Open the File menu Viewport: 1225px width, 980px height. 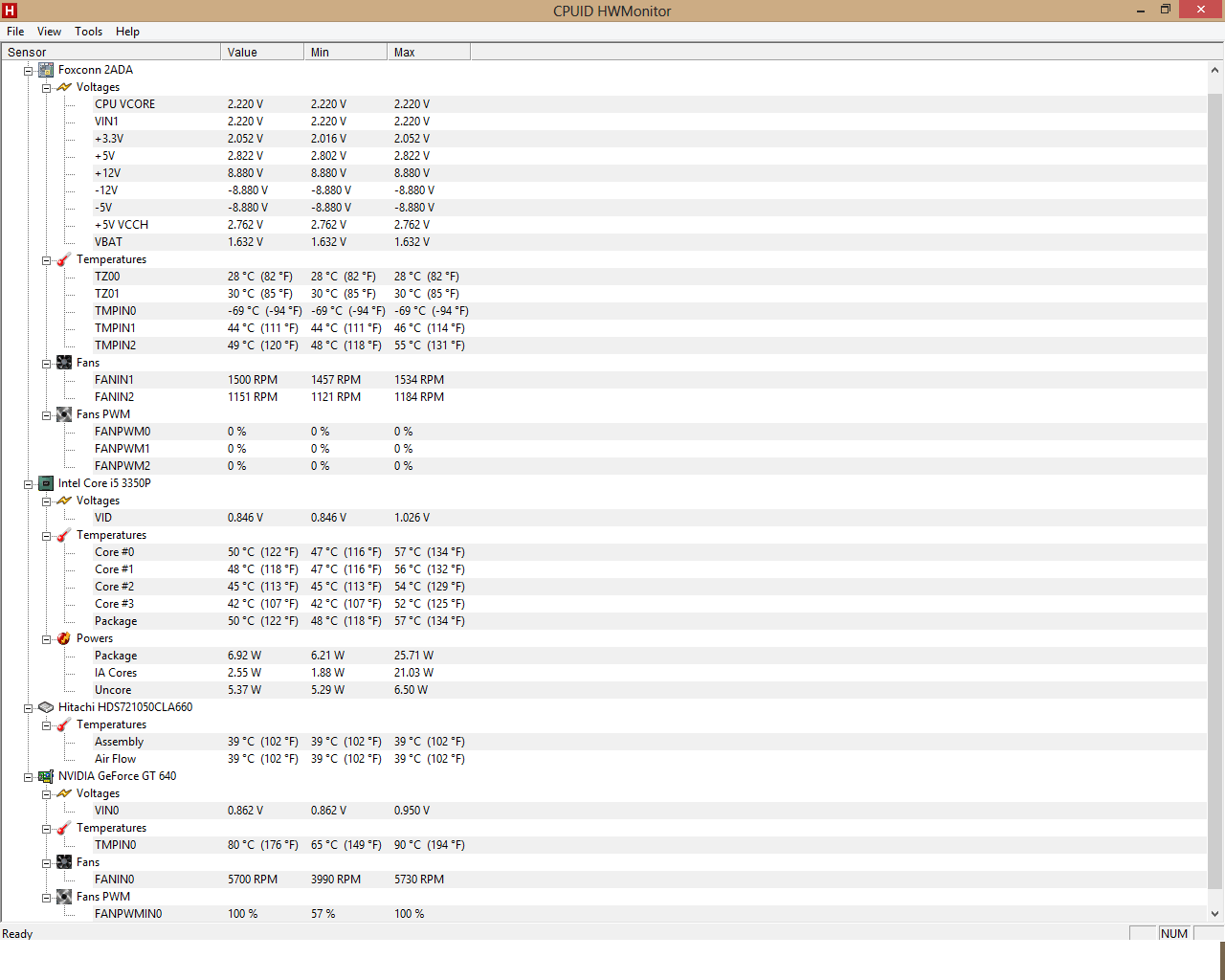pos(15,32)
